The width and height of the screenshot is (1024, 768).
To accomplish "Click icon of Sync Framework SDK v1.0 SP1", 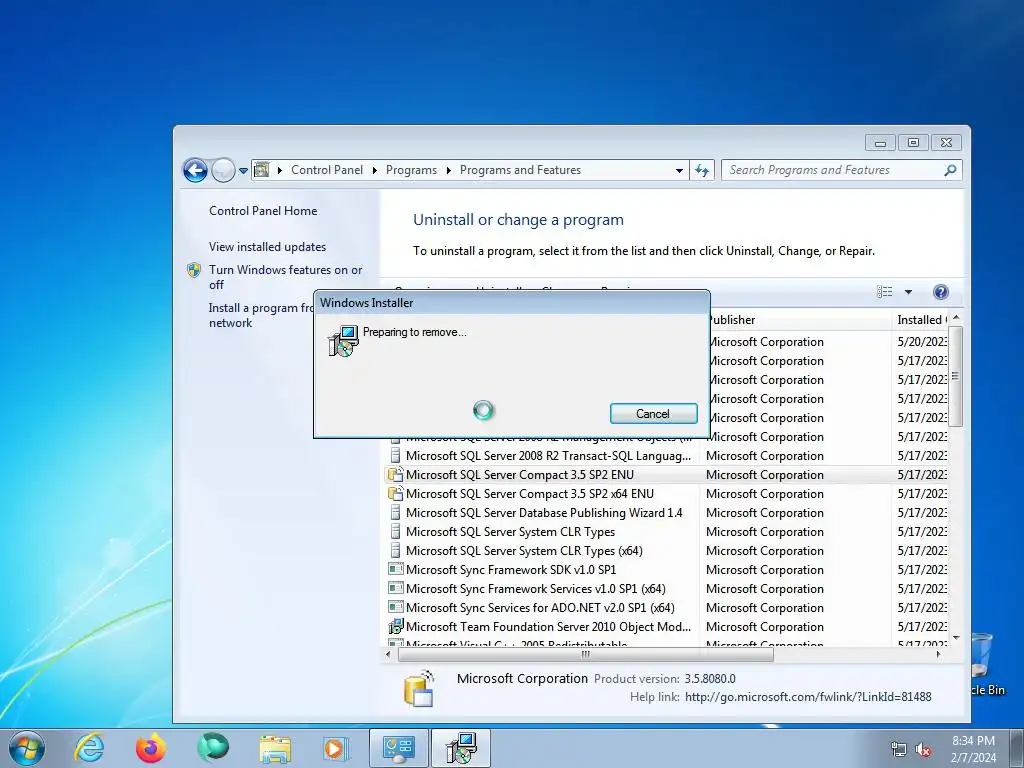I will point(395,569).
